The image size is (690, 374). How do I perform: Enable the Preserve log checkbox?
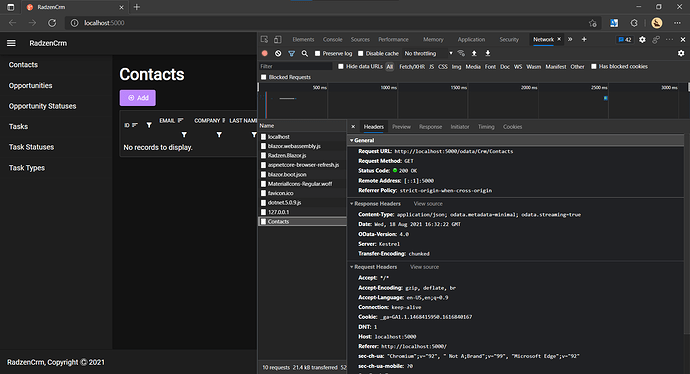coord(317,54)
